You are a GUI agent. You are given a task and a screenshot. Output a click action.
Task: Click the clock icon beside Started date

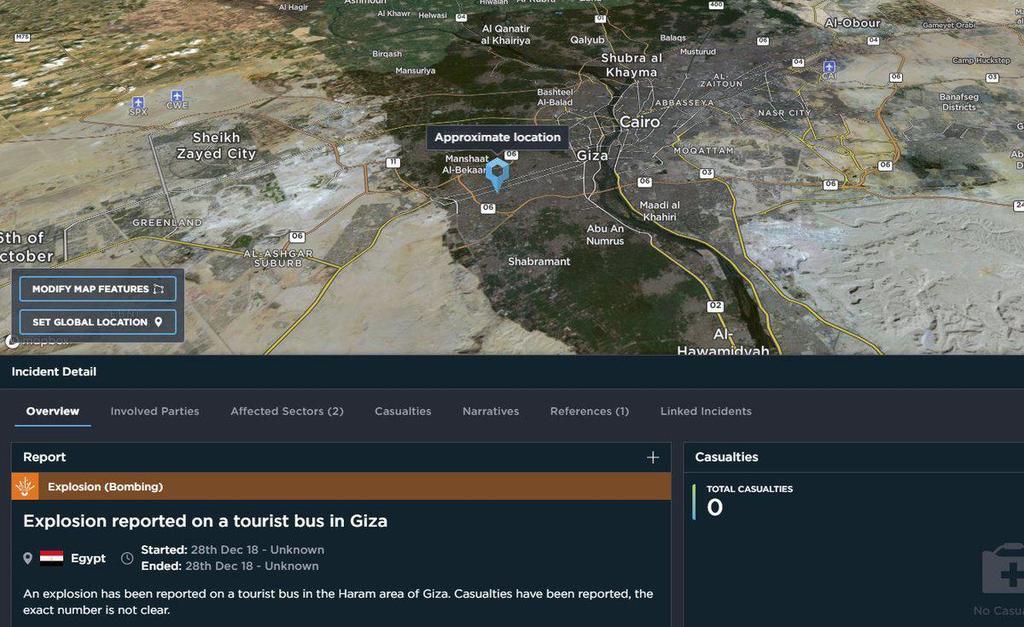coord(127,558)
